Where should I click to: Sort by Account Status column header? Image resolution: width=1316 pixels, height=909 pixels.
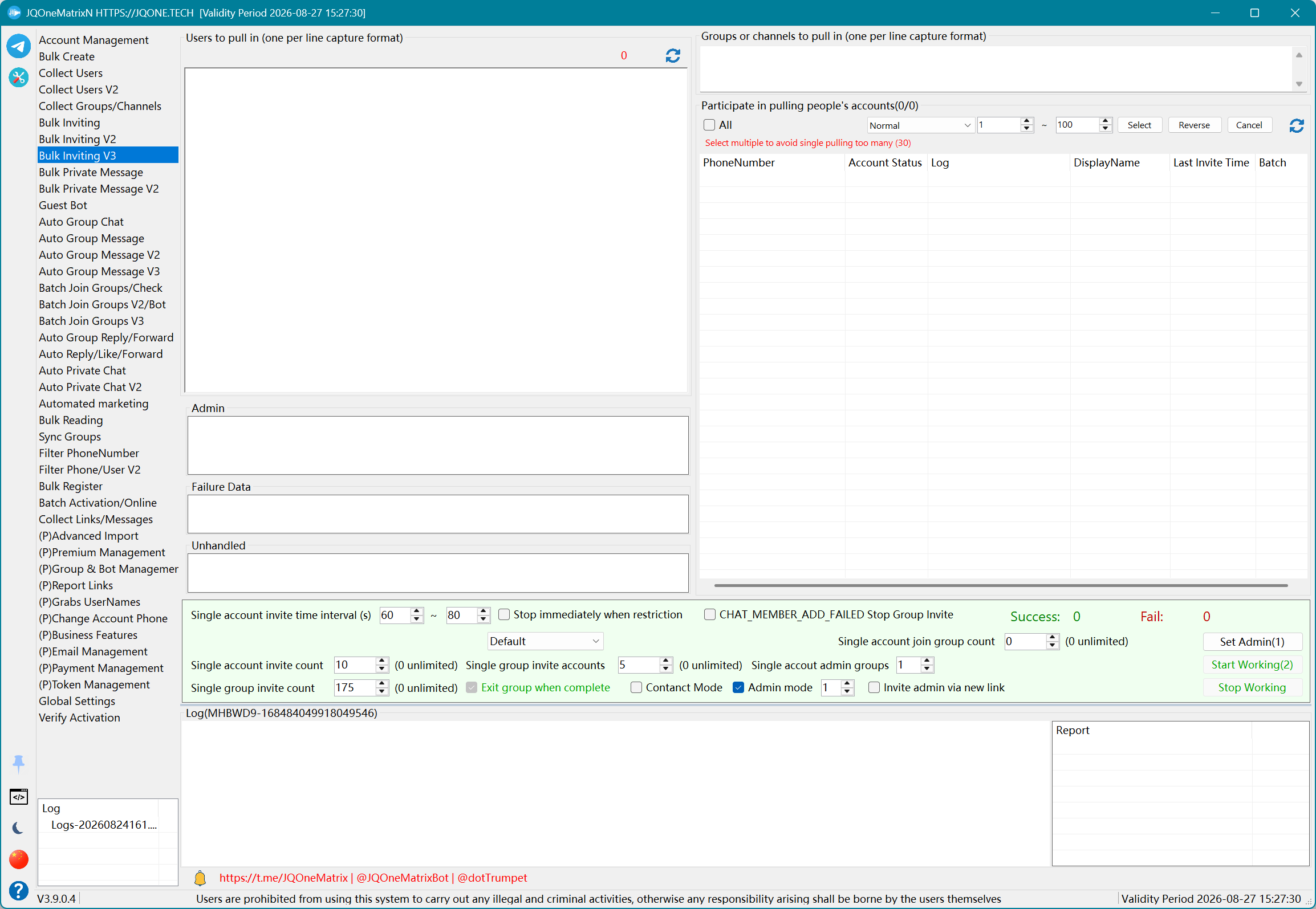coord(886,162)
